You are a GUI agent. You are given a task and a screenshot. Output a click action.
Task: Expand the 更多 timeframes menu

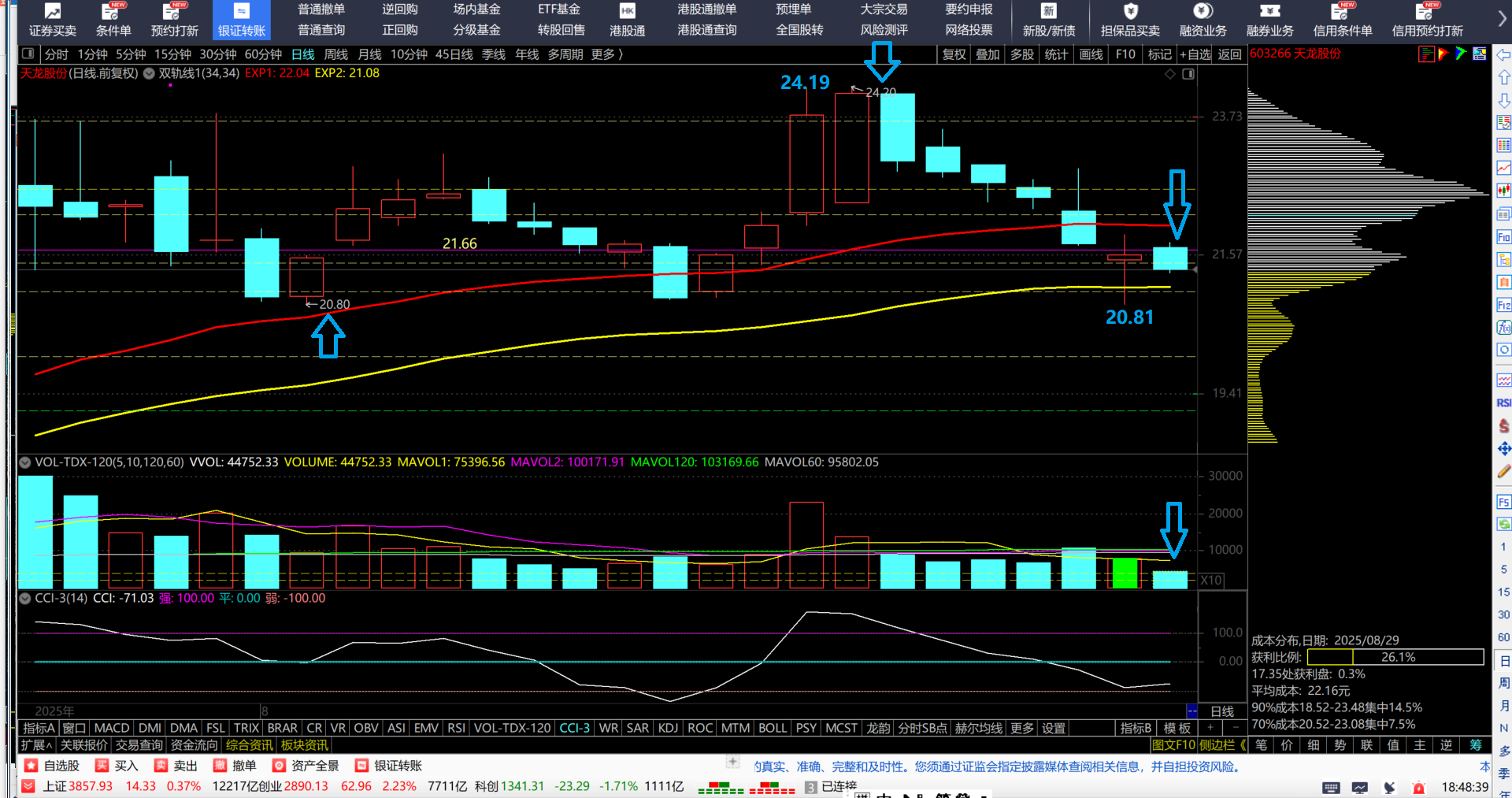pos(607,54)
